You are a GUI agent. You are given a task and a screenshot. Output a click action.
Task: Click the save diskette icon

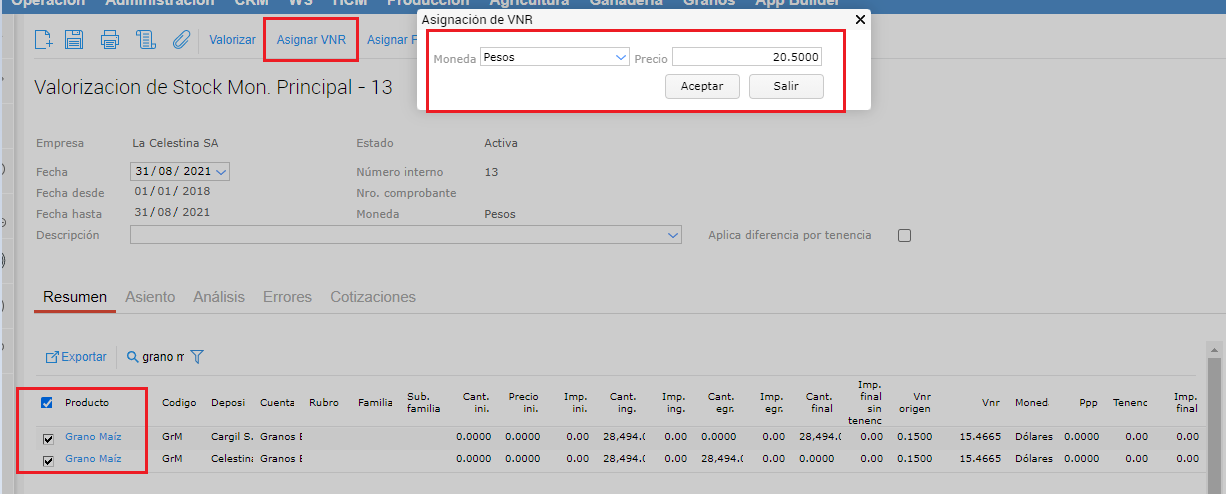pos(75,40)
